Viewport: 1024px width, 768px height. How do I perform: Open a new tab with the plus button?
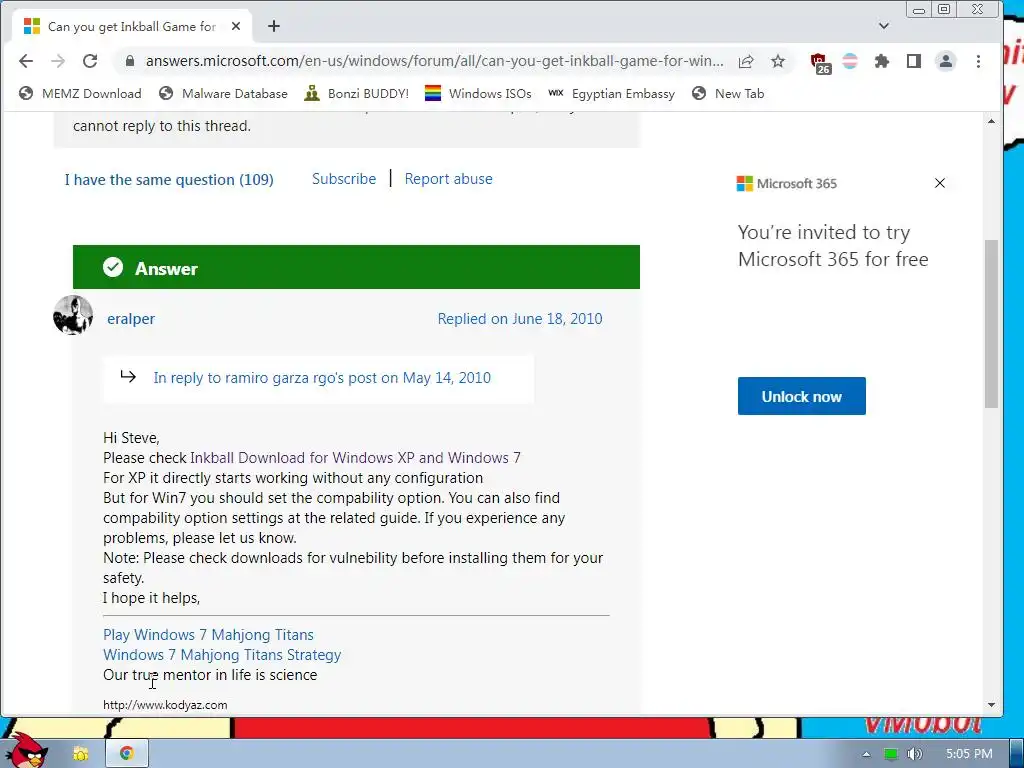274,26
